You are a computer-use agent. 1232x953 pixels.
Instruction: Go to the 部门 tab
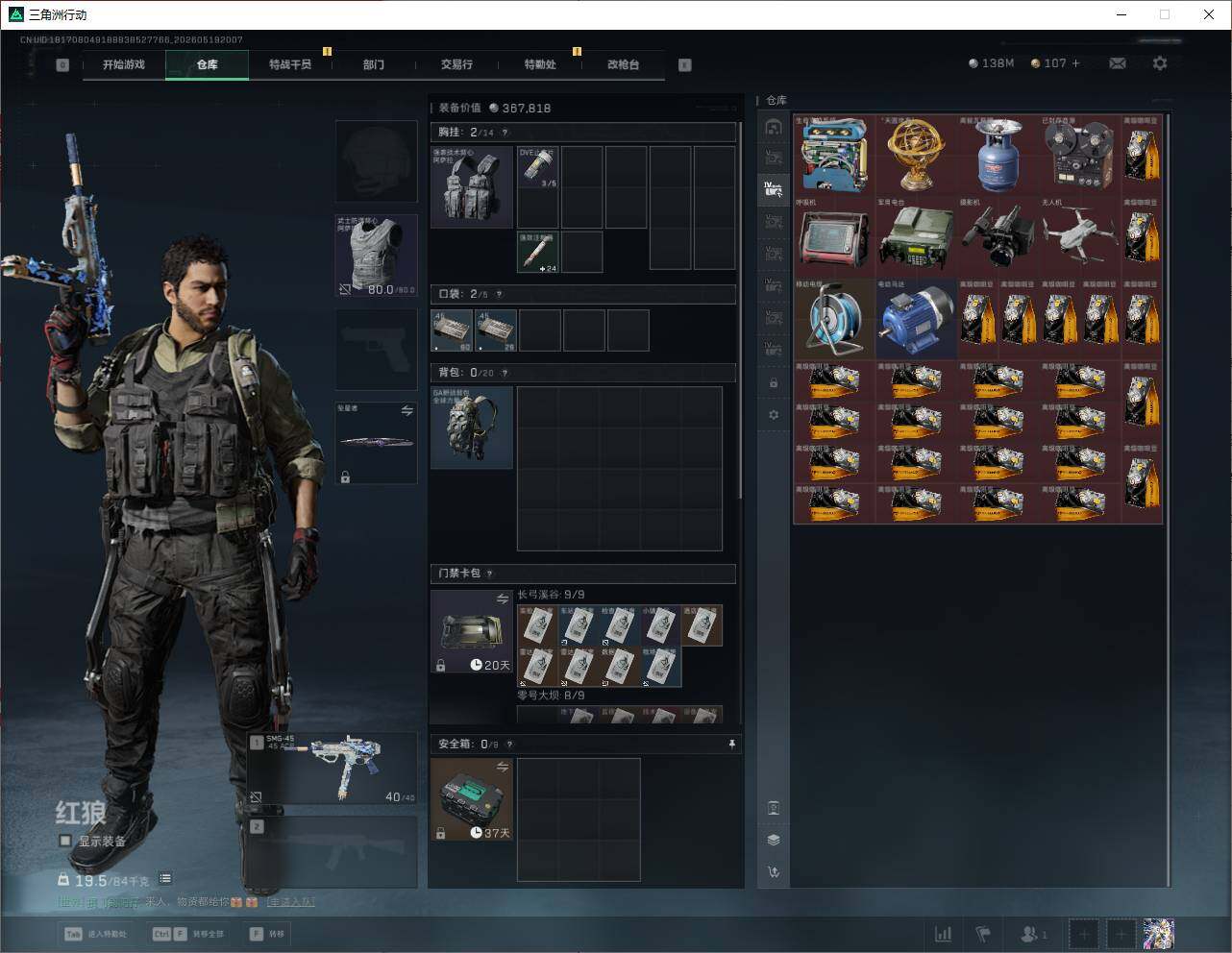coord(374,64)
